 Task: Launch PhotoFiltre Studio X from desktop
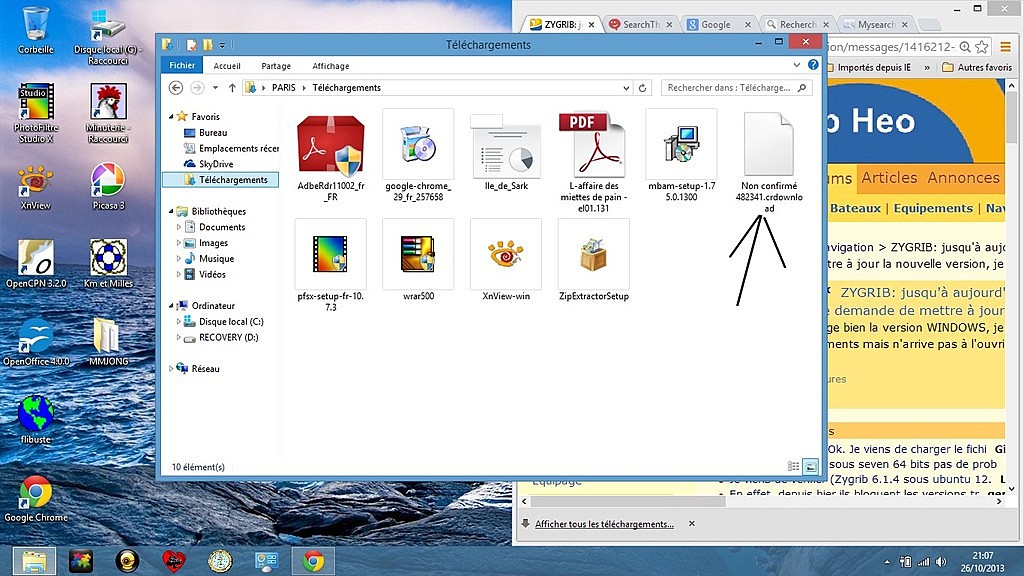tap(35, 114)
